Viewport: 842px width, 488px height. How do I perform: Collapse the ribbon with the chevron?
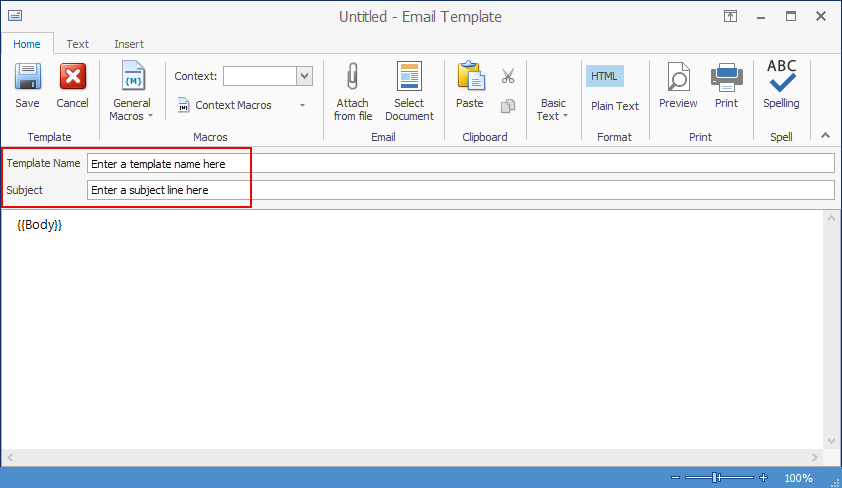click(x=825, y=136)
